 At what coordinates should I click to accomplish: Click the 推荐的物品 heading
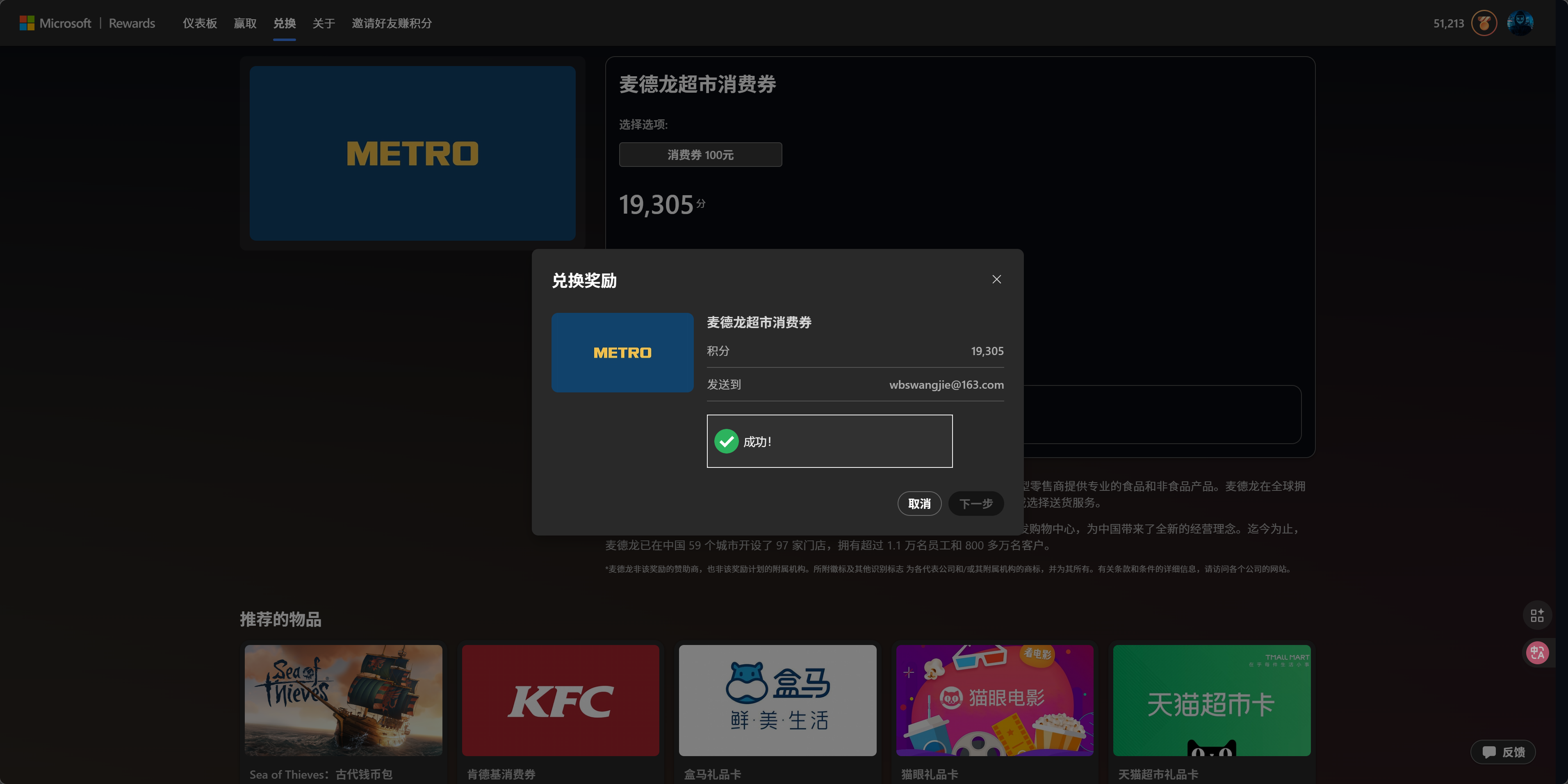[280, 619]
